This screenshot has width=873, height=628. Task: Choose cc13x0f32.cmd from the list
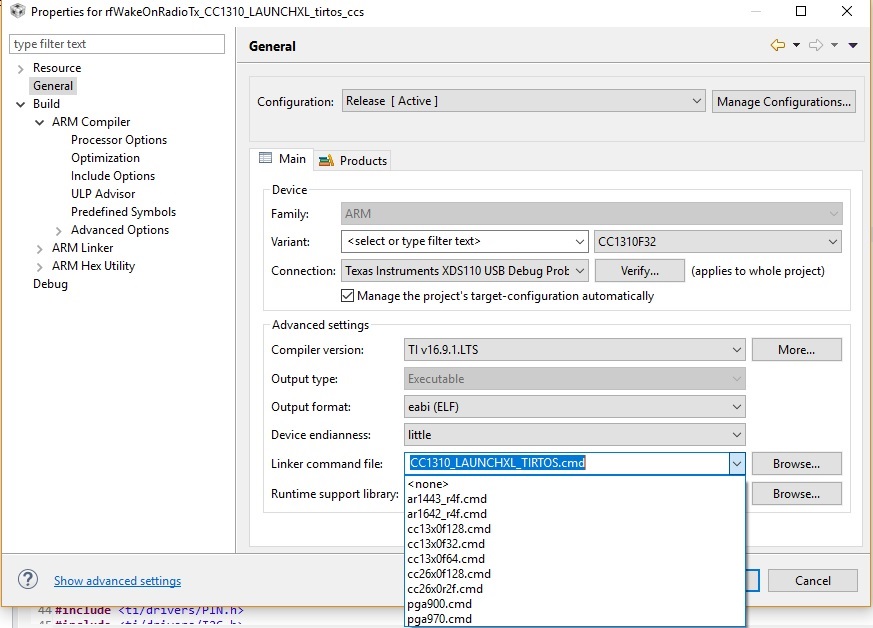coord(575,544)
